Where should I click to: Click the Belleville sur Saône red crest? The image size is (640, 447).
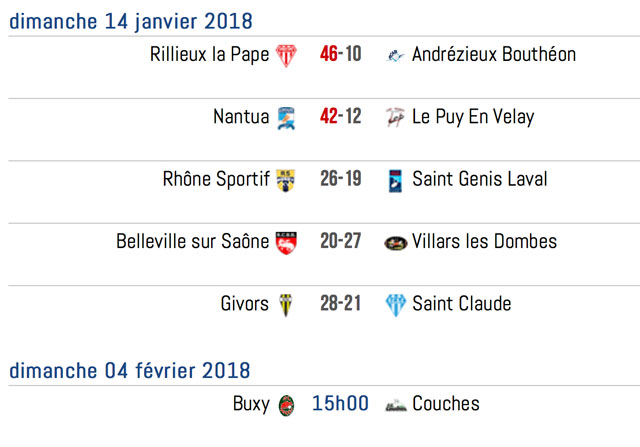tap(286, 243)
